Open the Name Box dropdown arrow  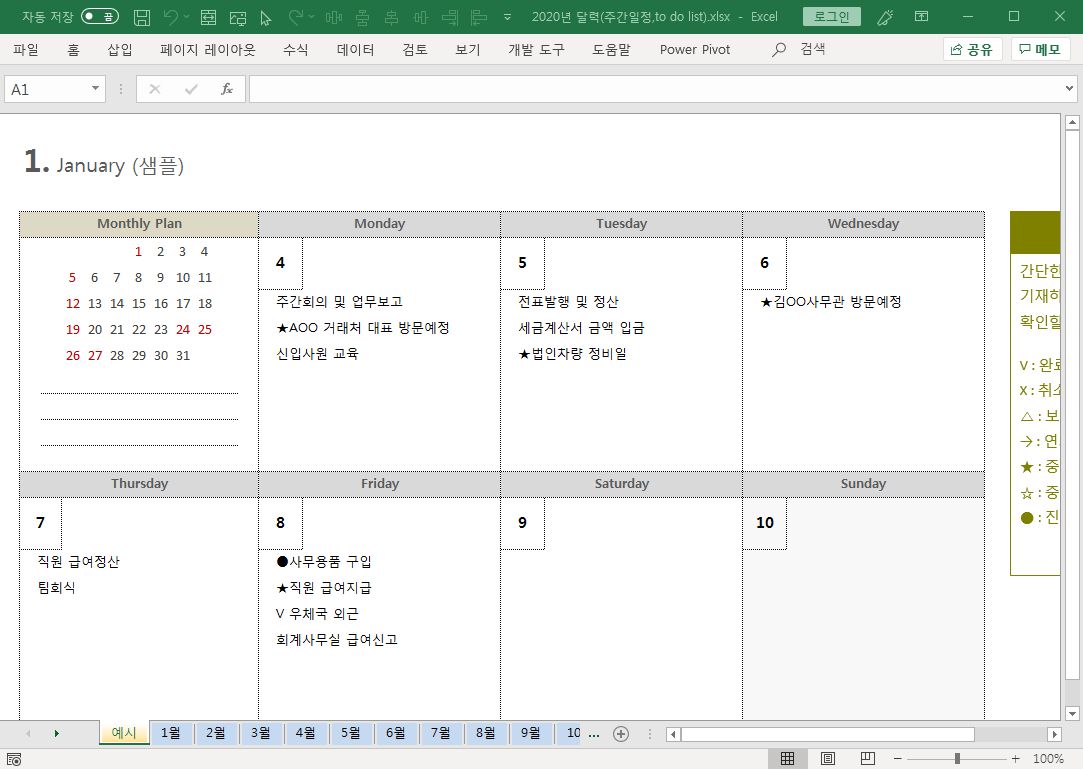point(95,88)
